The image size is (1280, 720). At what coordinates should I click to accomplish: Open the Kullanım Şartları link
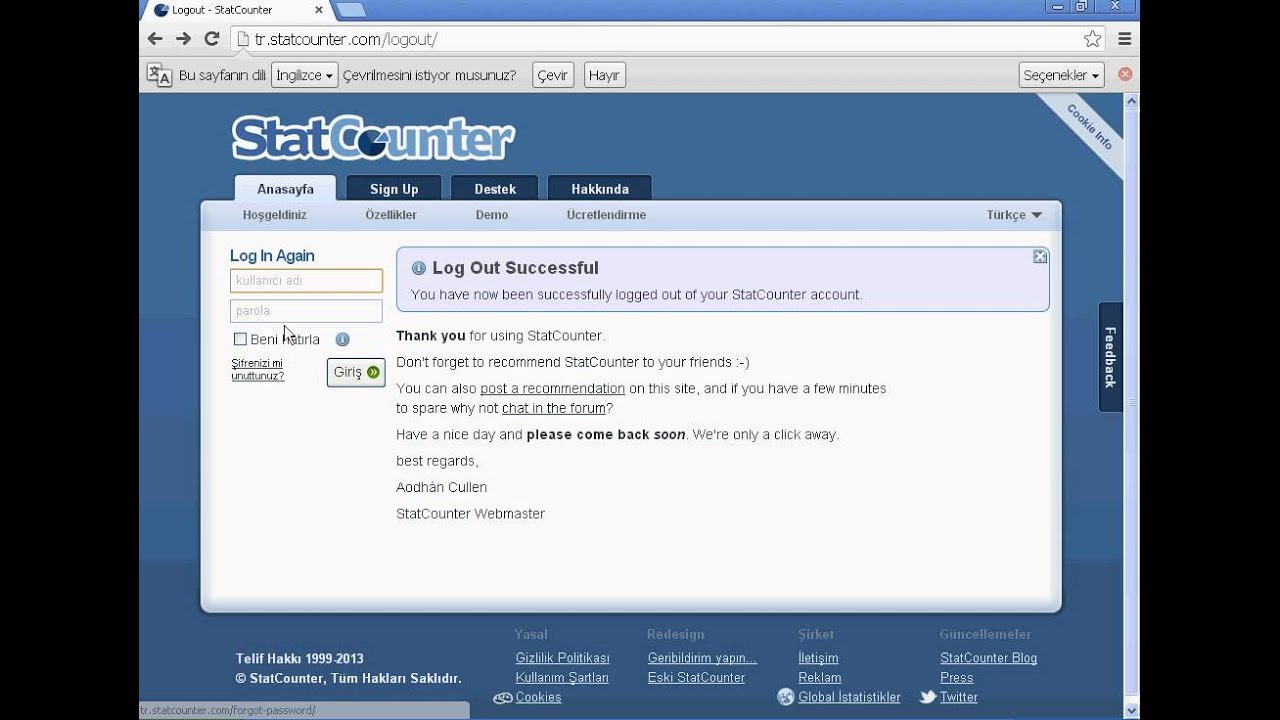pyautogui.click(x=562, y=677)
